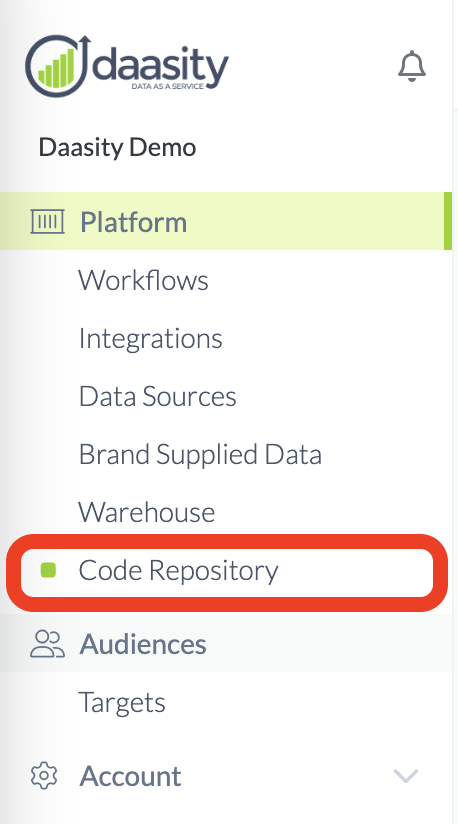Image resolution: width=458 pixels, height=824 pixels.
Task: Open the Workflows page
Action: [x=143, y=280]
